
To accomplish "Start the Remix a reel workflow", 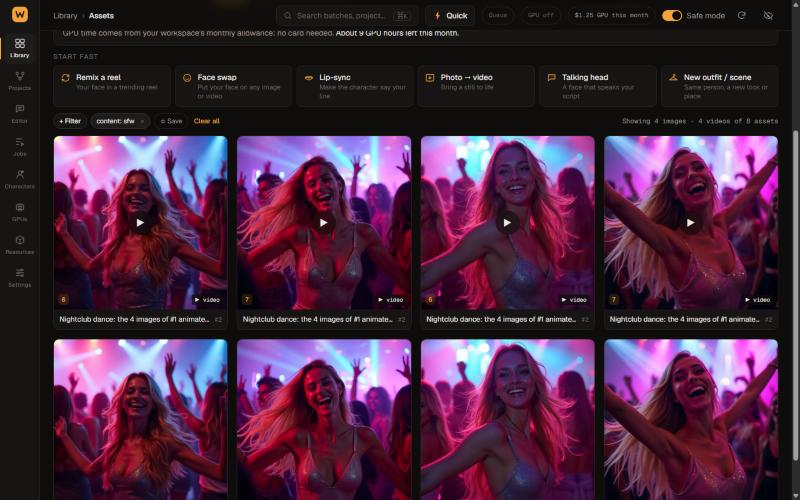I will point(112,86).
